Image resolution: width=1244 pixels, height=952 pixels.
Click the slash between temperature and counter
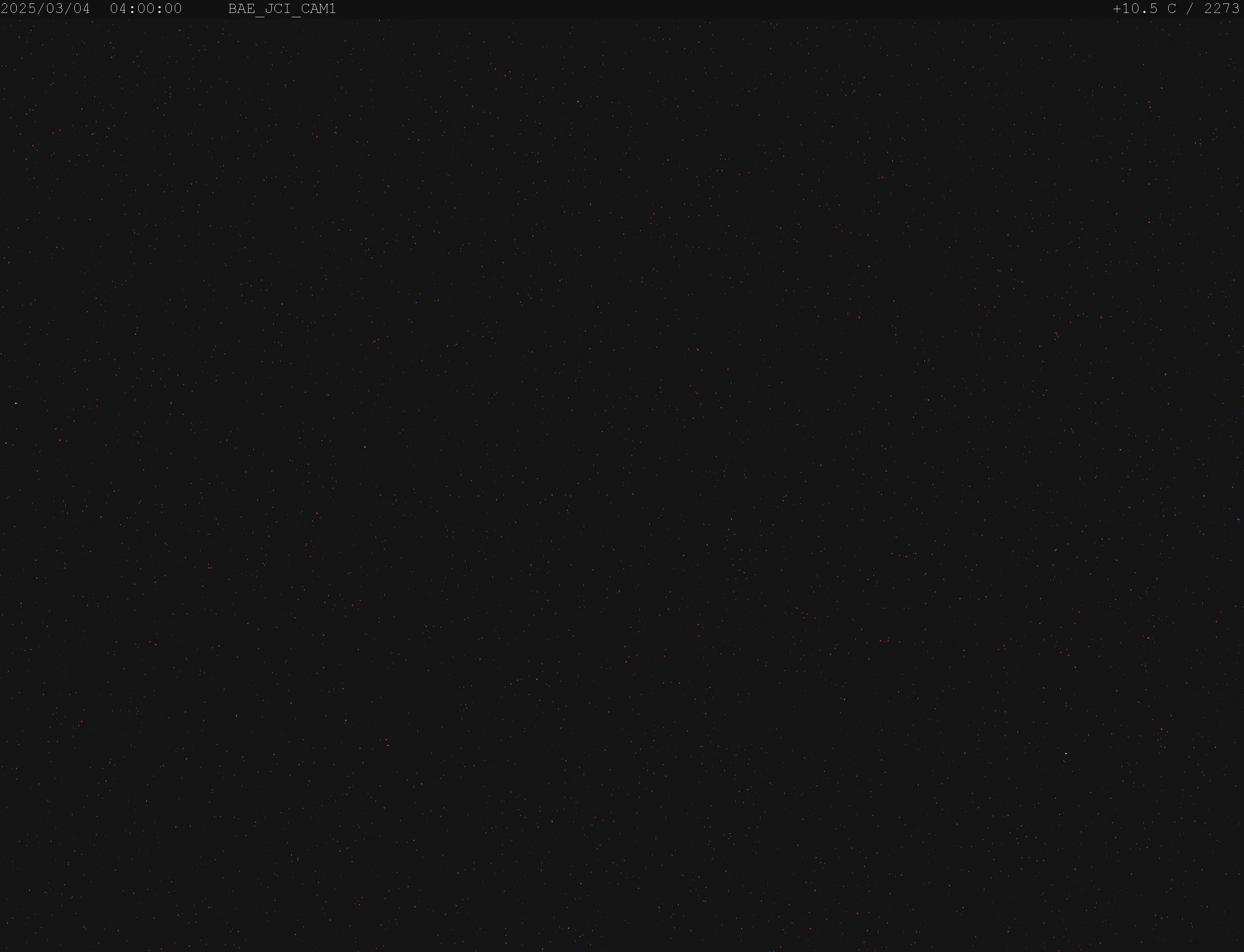tap(1191, 9)
